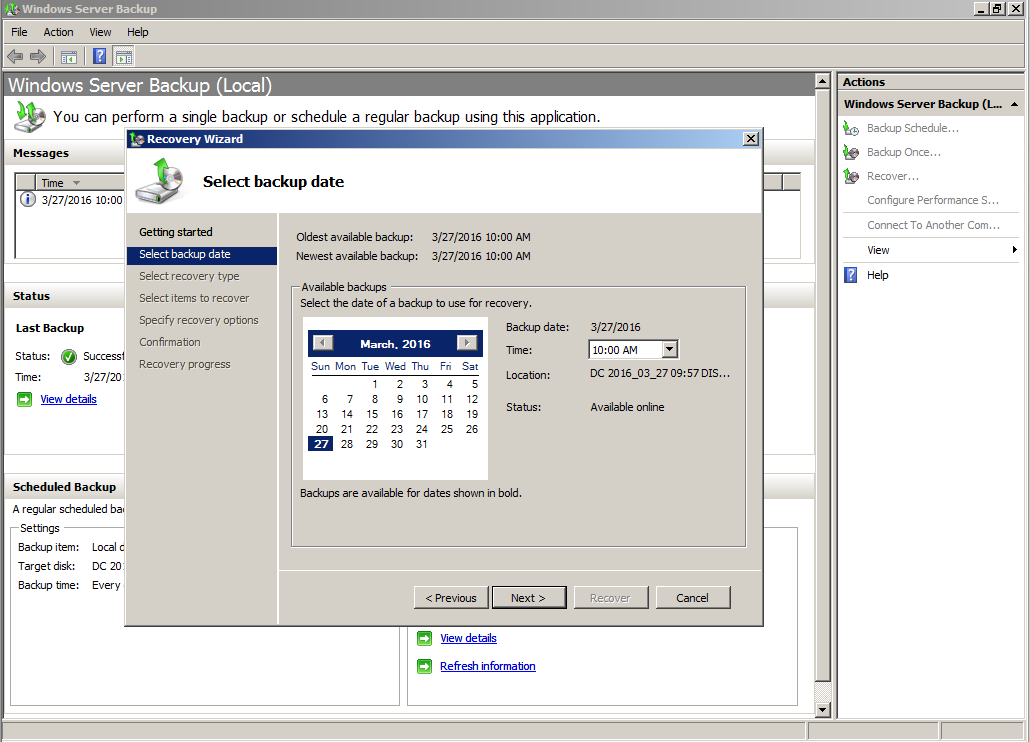Click the location value DC 2016_03_27 09:57
Screen dimensions: 1030x742
pos(660,374)
